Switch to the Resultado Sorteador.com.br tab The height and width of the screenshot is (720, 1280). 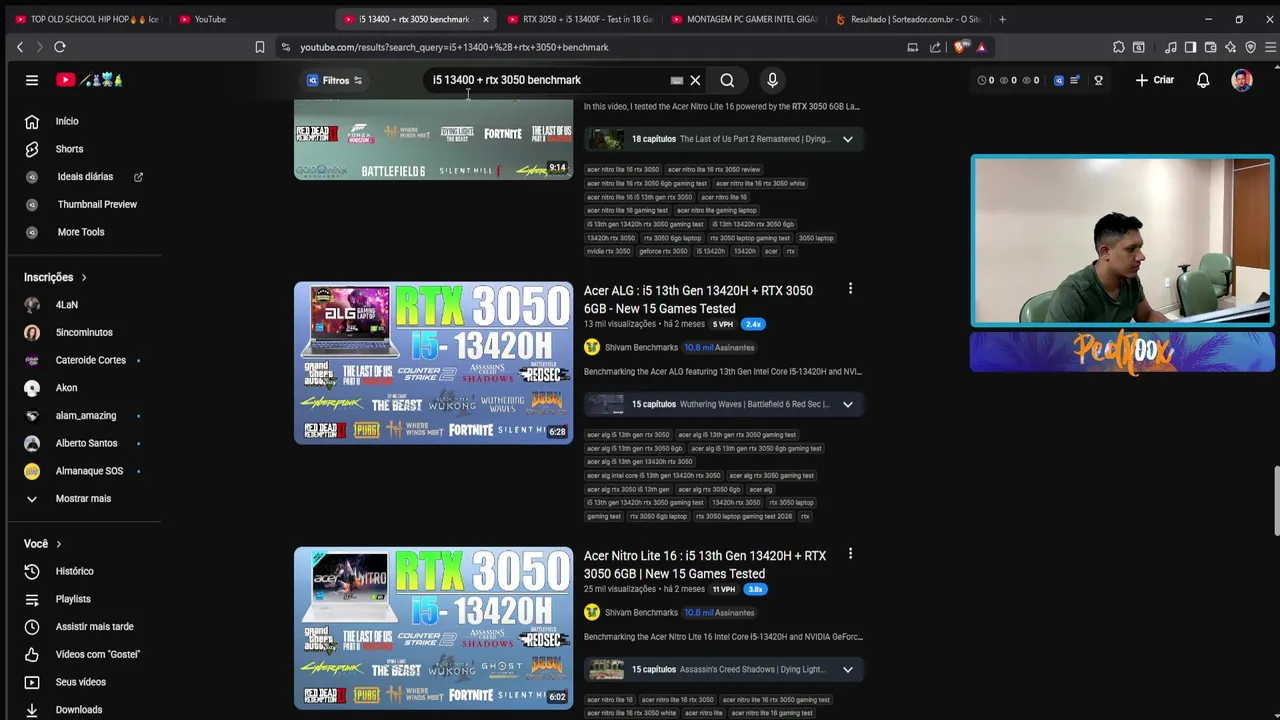pyautogui.click(x=908, y=19)
